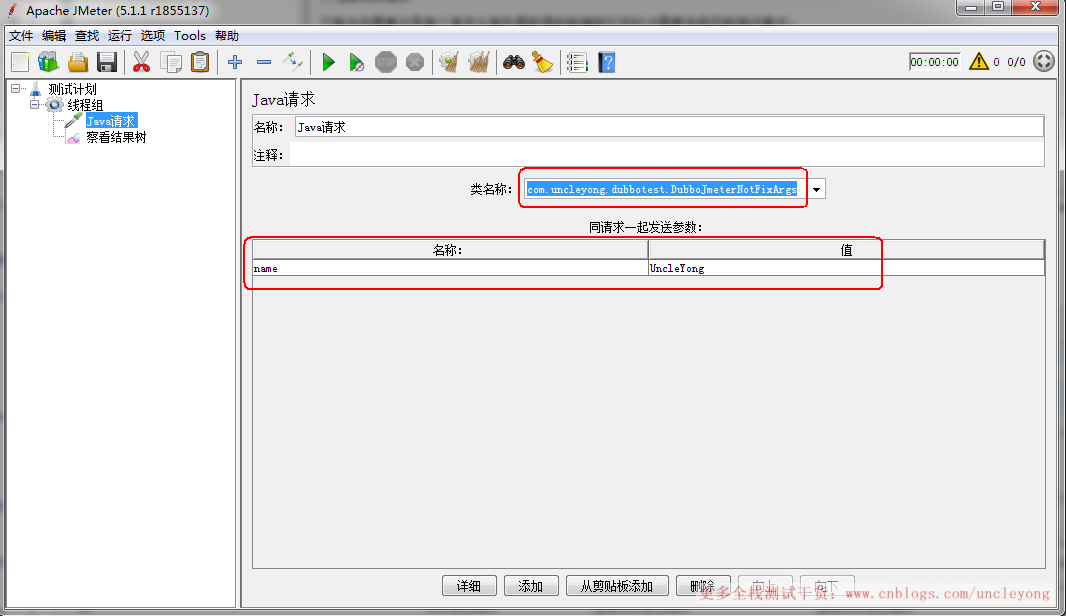Click the 注释 comment field

pyautogui.click(x=667, y=154)
